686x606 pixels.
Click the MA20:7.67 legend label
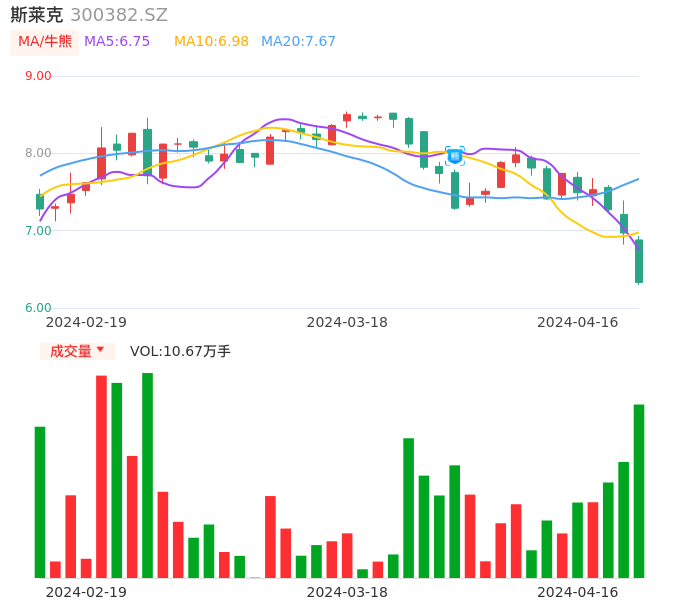pyautogui.click(x=298, y=42)
